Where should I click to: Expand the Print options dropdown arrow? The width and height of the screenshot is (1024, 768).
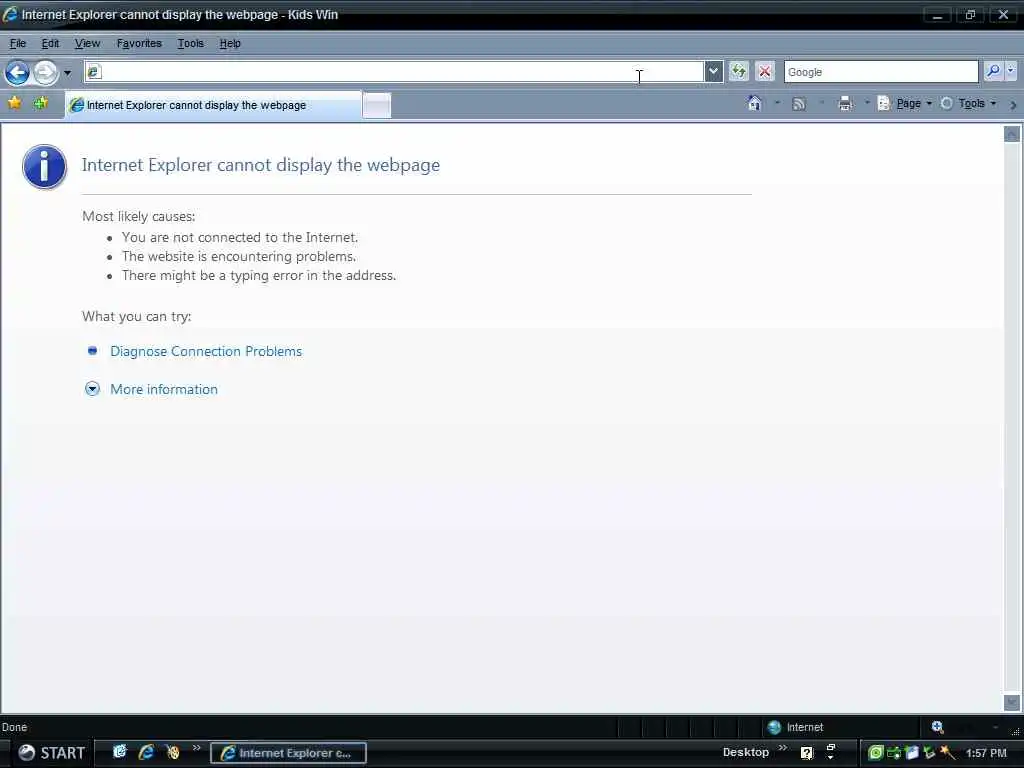pos(867,103)
